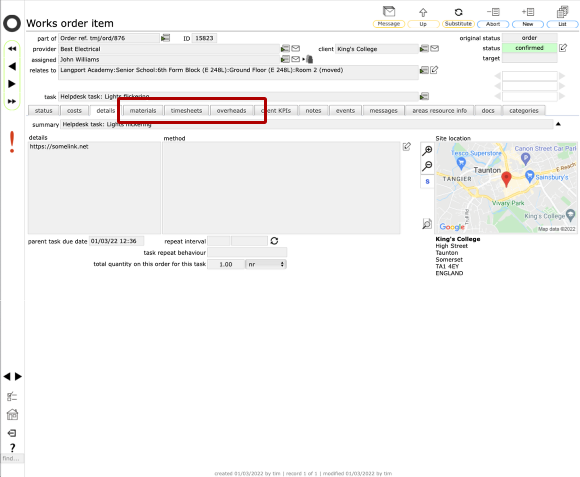
Task: Click the Substitute refresh icon
Action: [458, 12]
